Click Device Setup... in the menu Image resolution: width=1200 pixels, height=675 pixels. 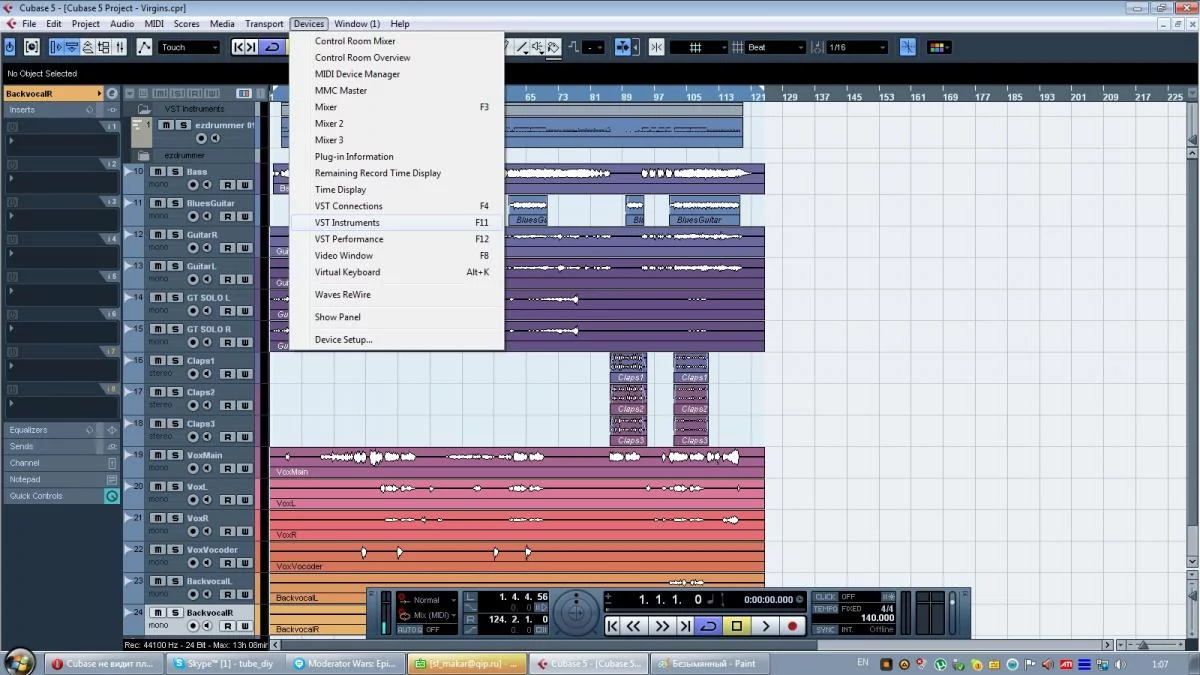pos(343,340)
